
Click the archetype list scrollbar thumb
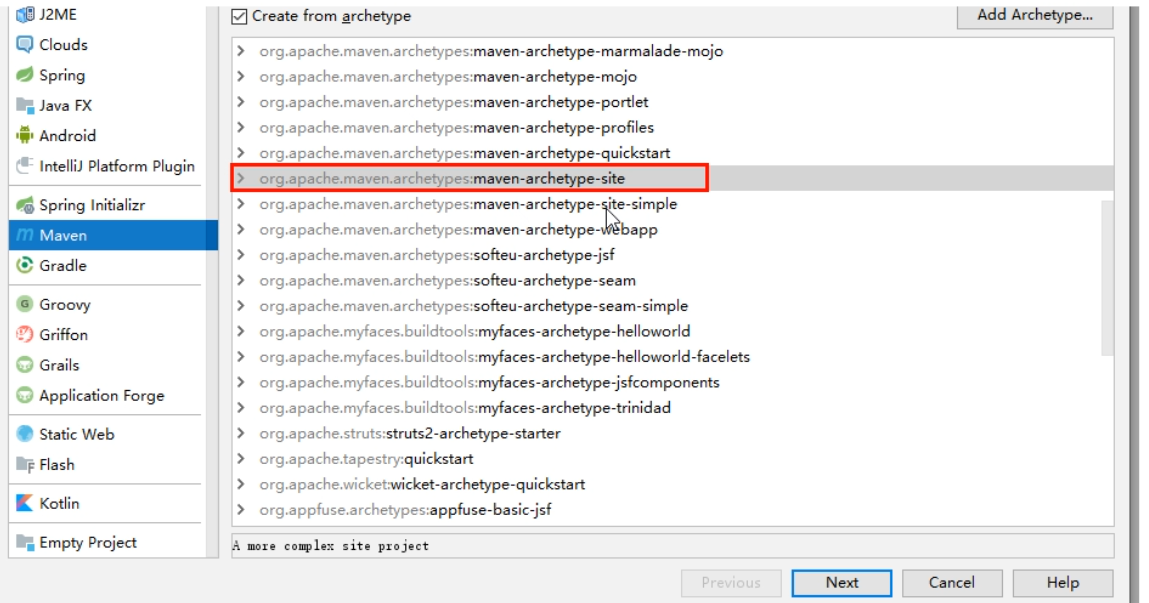(1107, 278)
